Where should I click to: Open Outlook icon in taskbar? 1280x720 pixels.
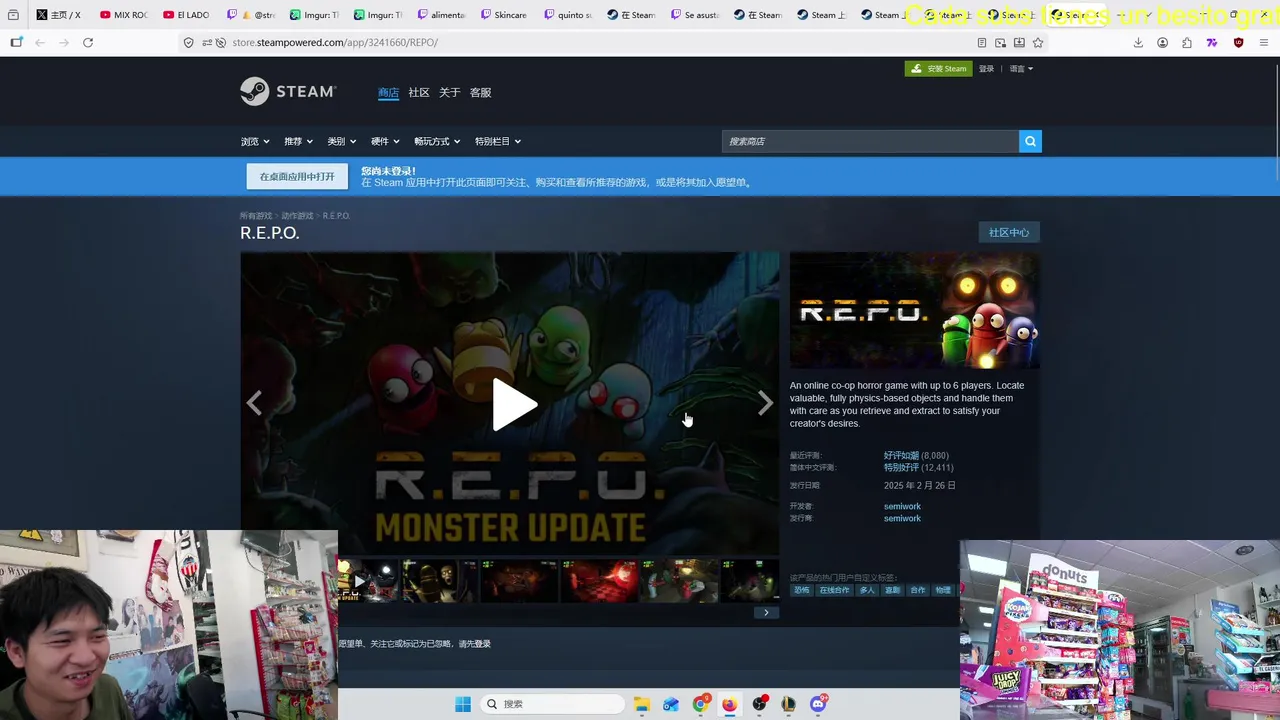[x=671, y=704]
